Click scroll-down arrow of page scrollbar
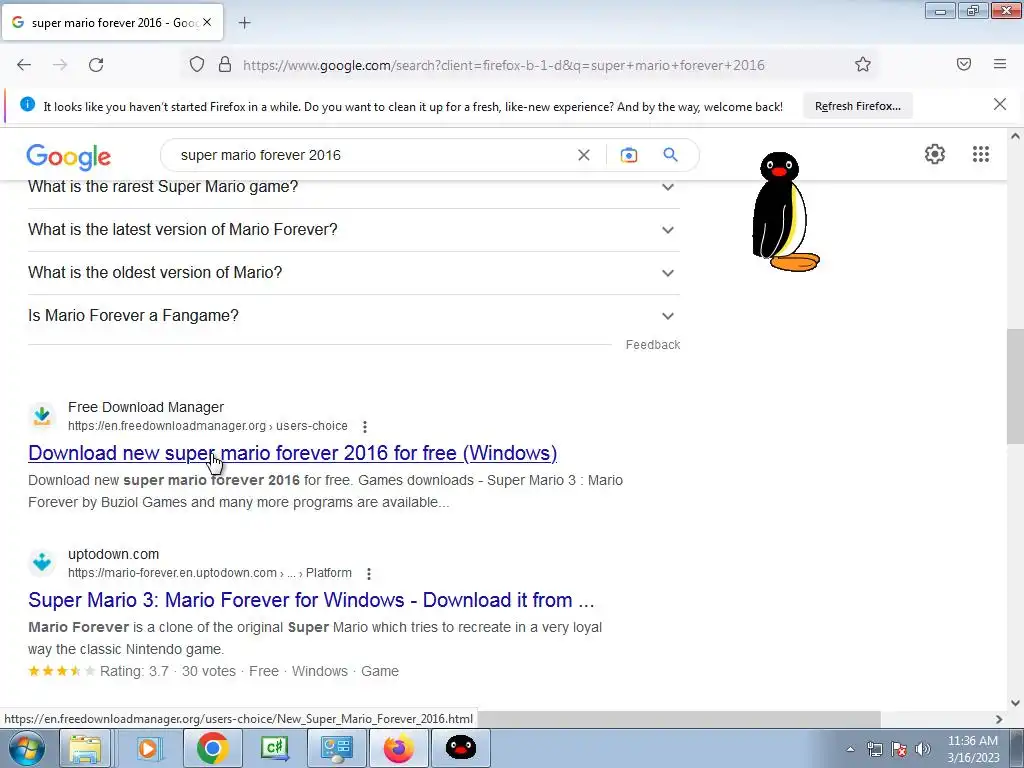 [1015, 703]
